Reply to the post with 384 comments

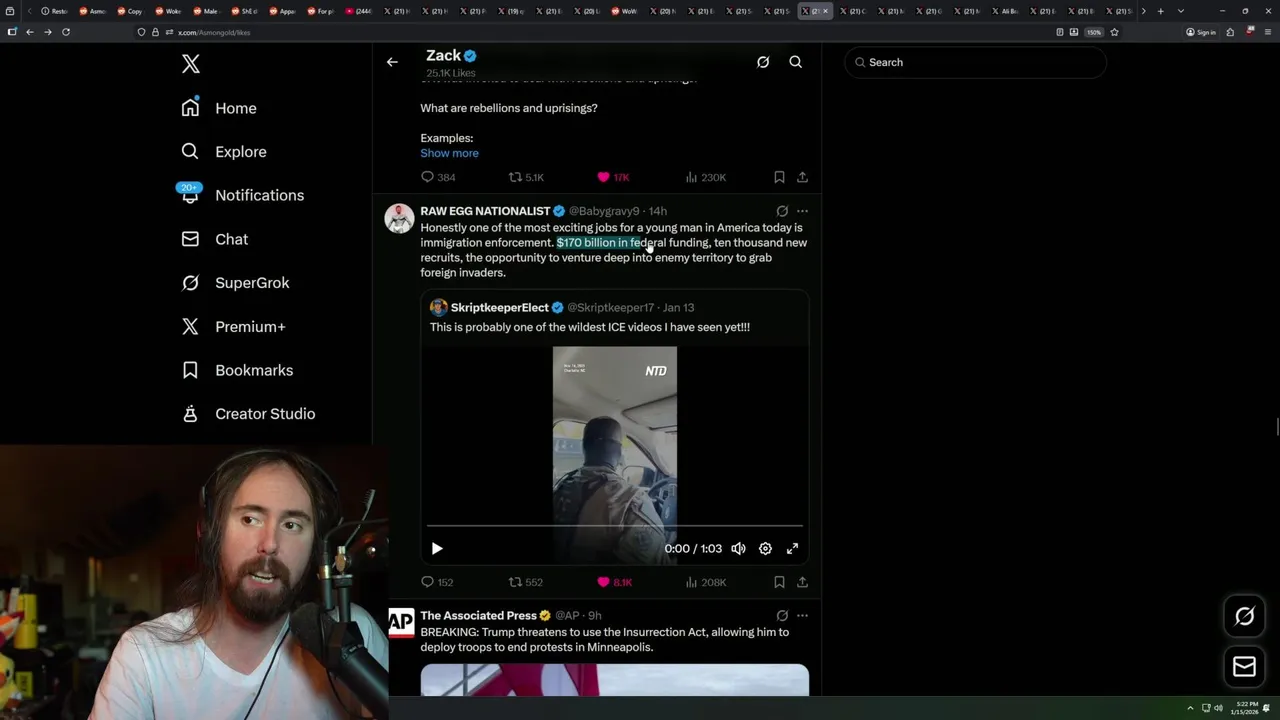[x=438, y=177]
